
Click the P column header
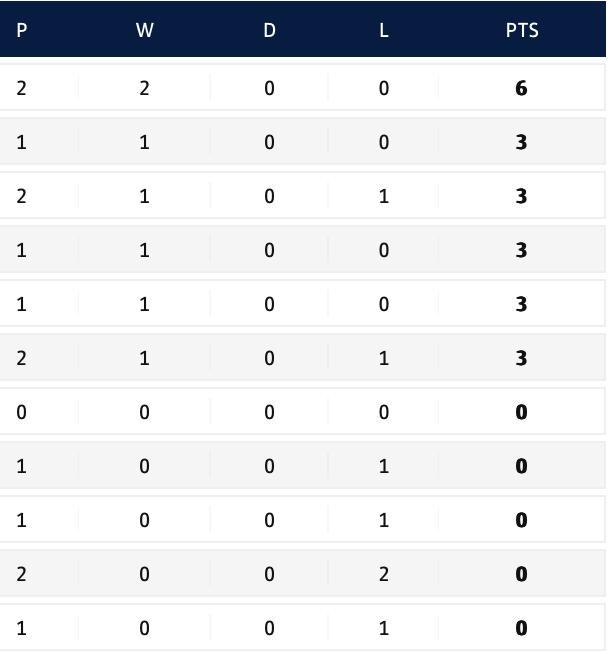(22, 30)
